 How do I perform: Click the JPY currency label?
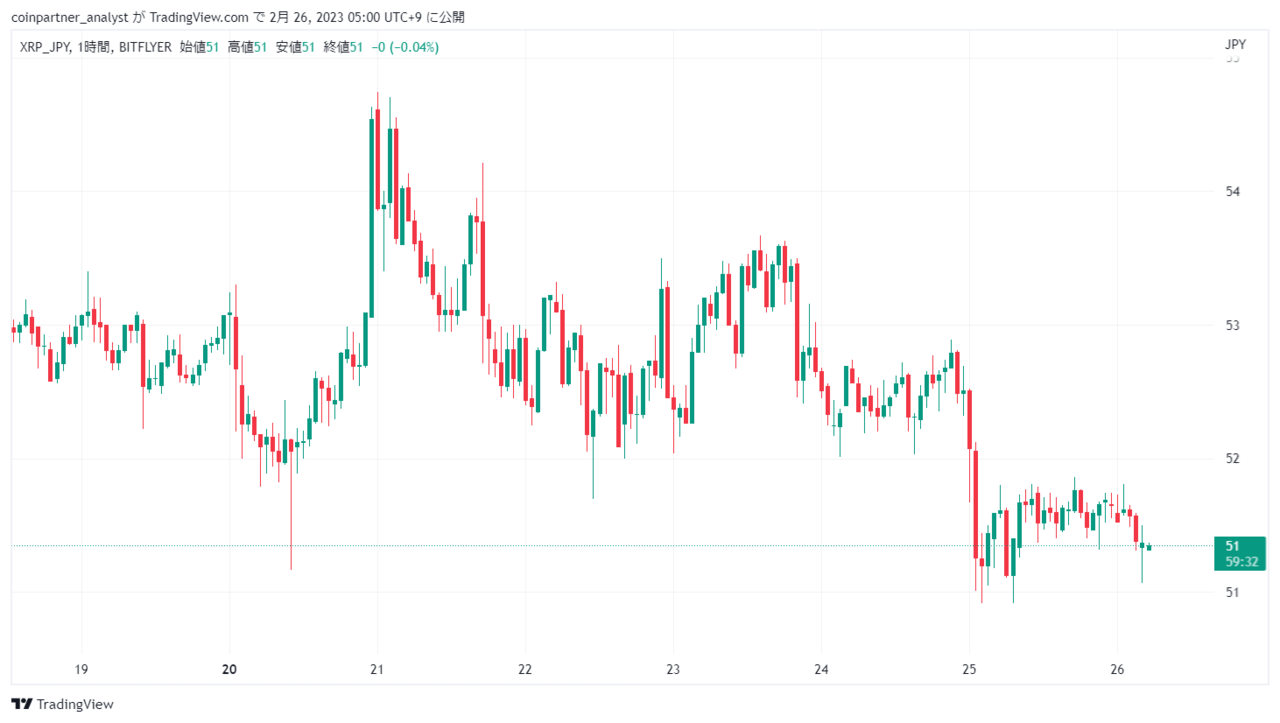tap(1235, 45)
